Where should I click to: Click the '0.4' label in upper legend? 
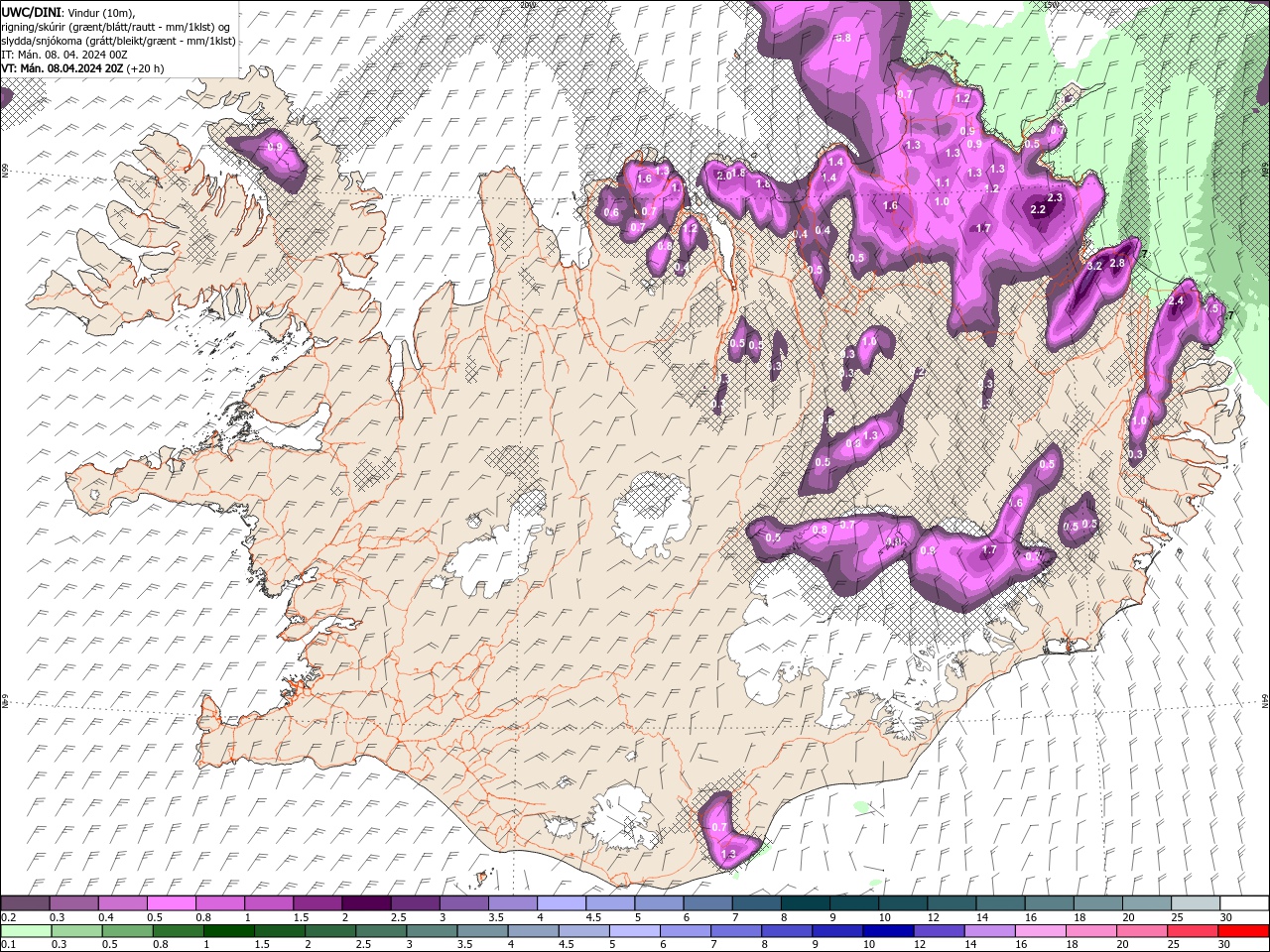106,918
